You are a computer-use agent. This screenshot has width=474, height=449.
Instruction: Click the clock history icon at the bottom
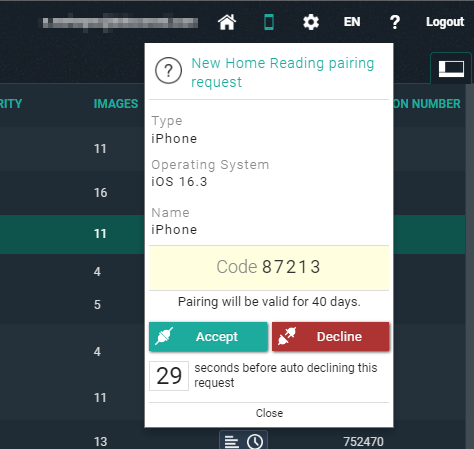click(x=255, y=442)
